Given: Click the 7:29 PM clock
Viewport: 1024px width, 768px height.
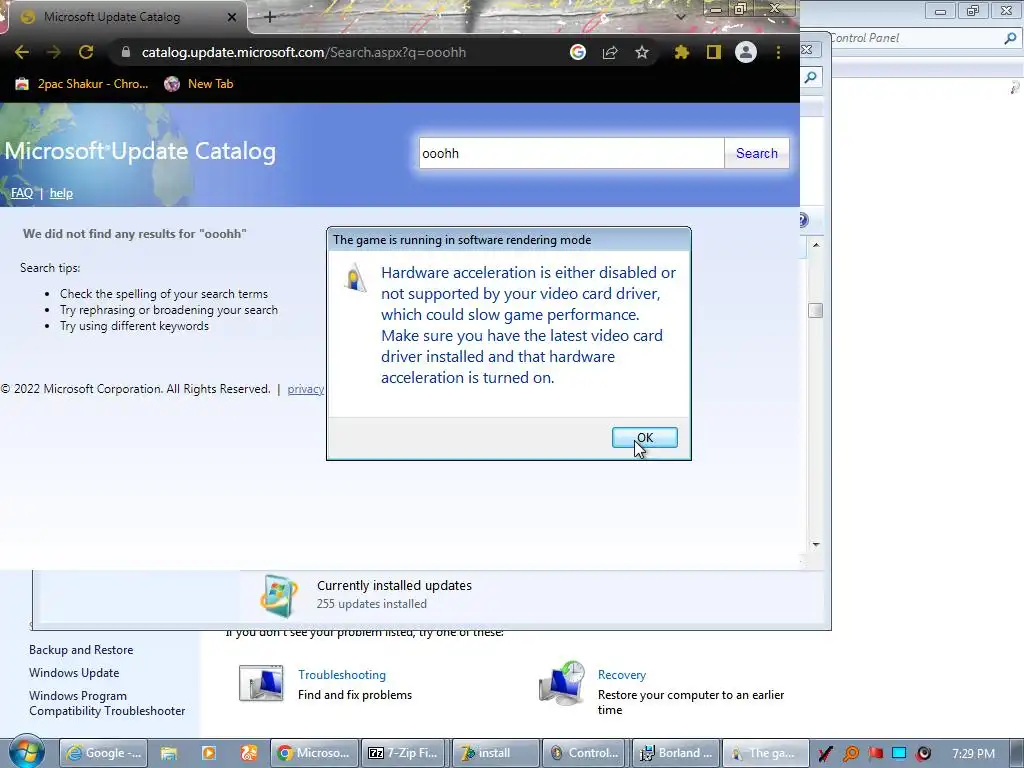Looking at the screenshot, I should point(973,754).
